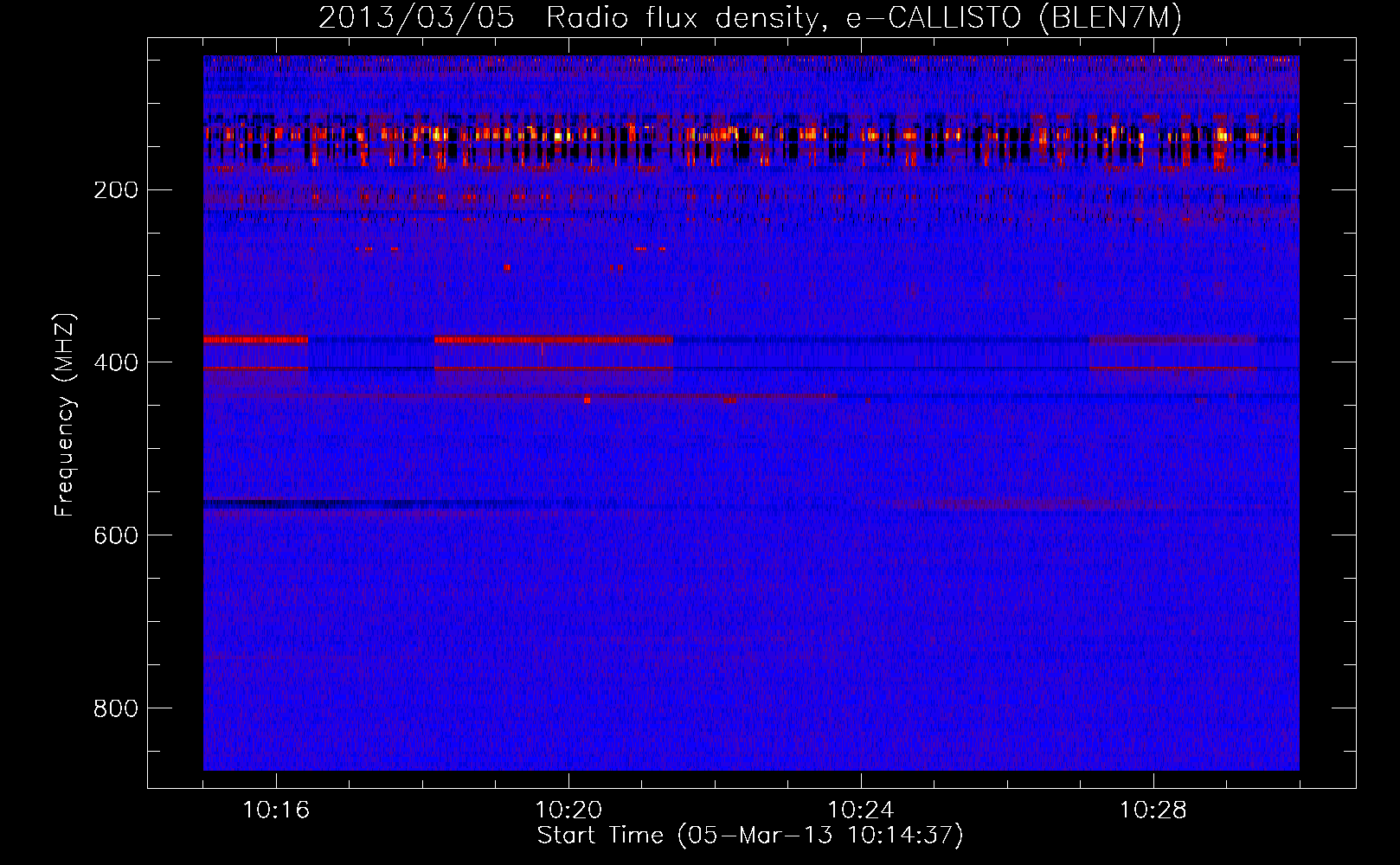Click the 10:16 time tick label
1400x865 pixels.
pos(276,811)
